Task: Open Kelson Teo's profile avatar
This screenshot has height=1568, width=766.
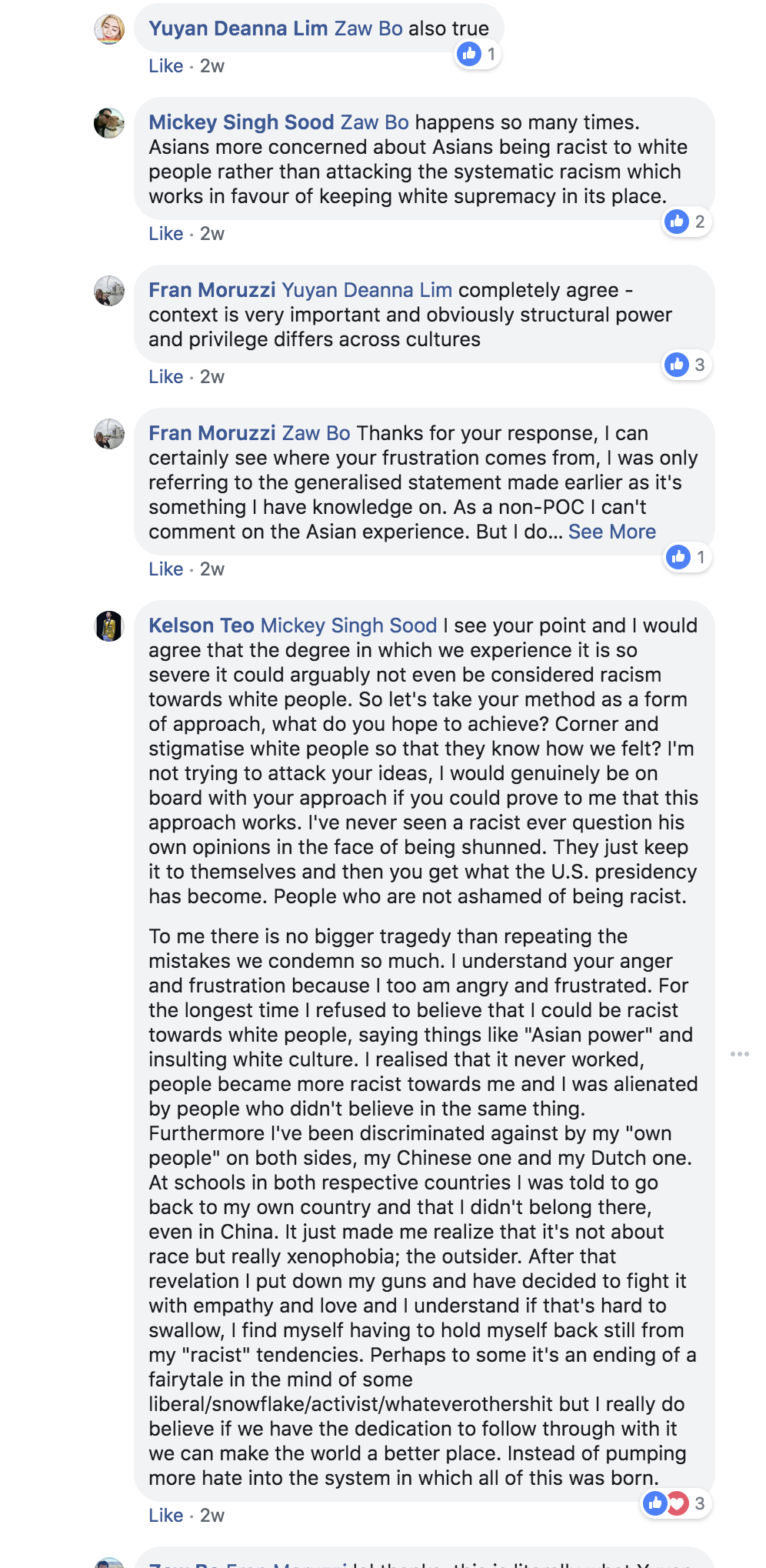Action: tap(109, 626)
